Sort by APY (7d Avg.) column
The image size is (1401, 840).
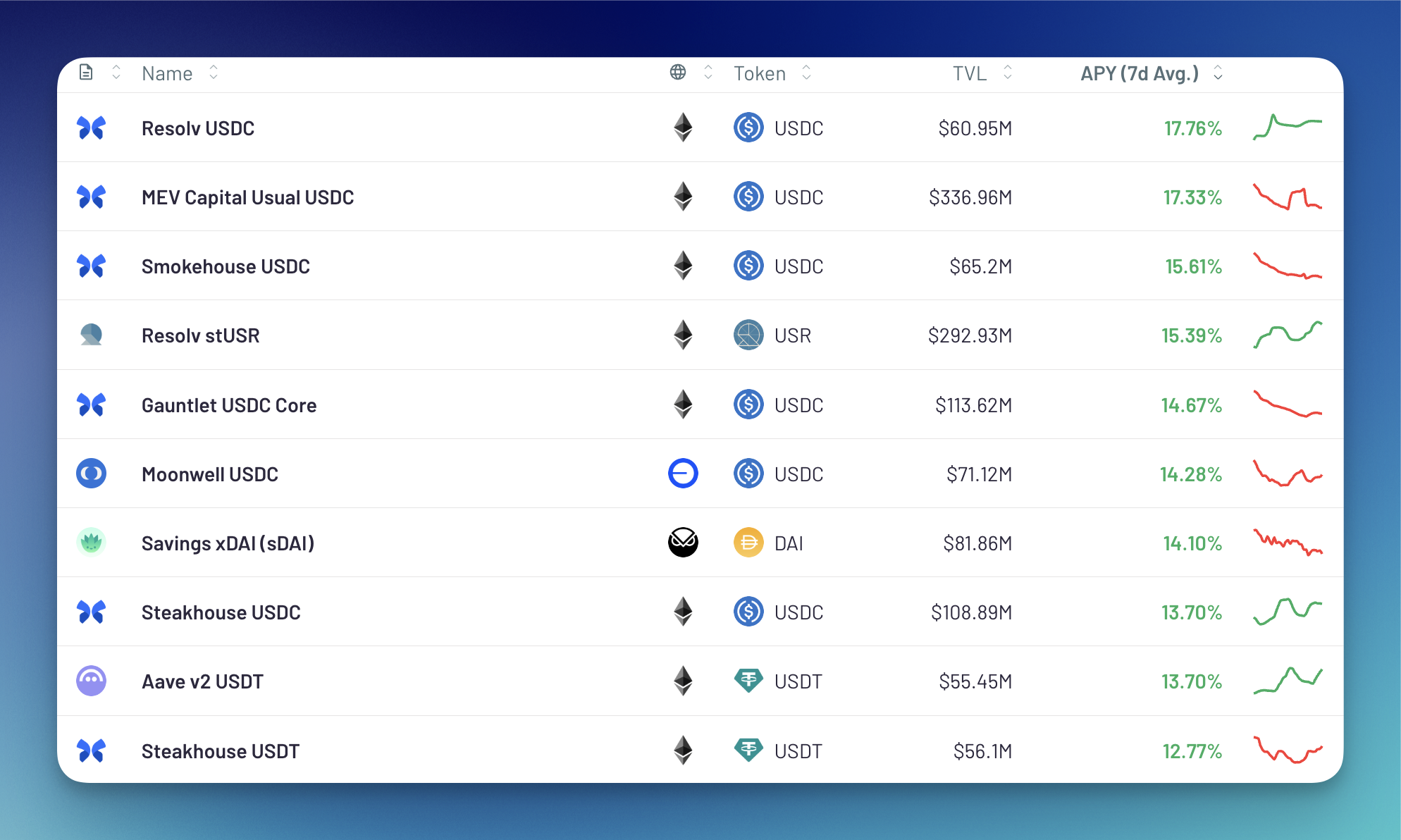[x=1140, y=73]
